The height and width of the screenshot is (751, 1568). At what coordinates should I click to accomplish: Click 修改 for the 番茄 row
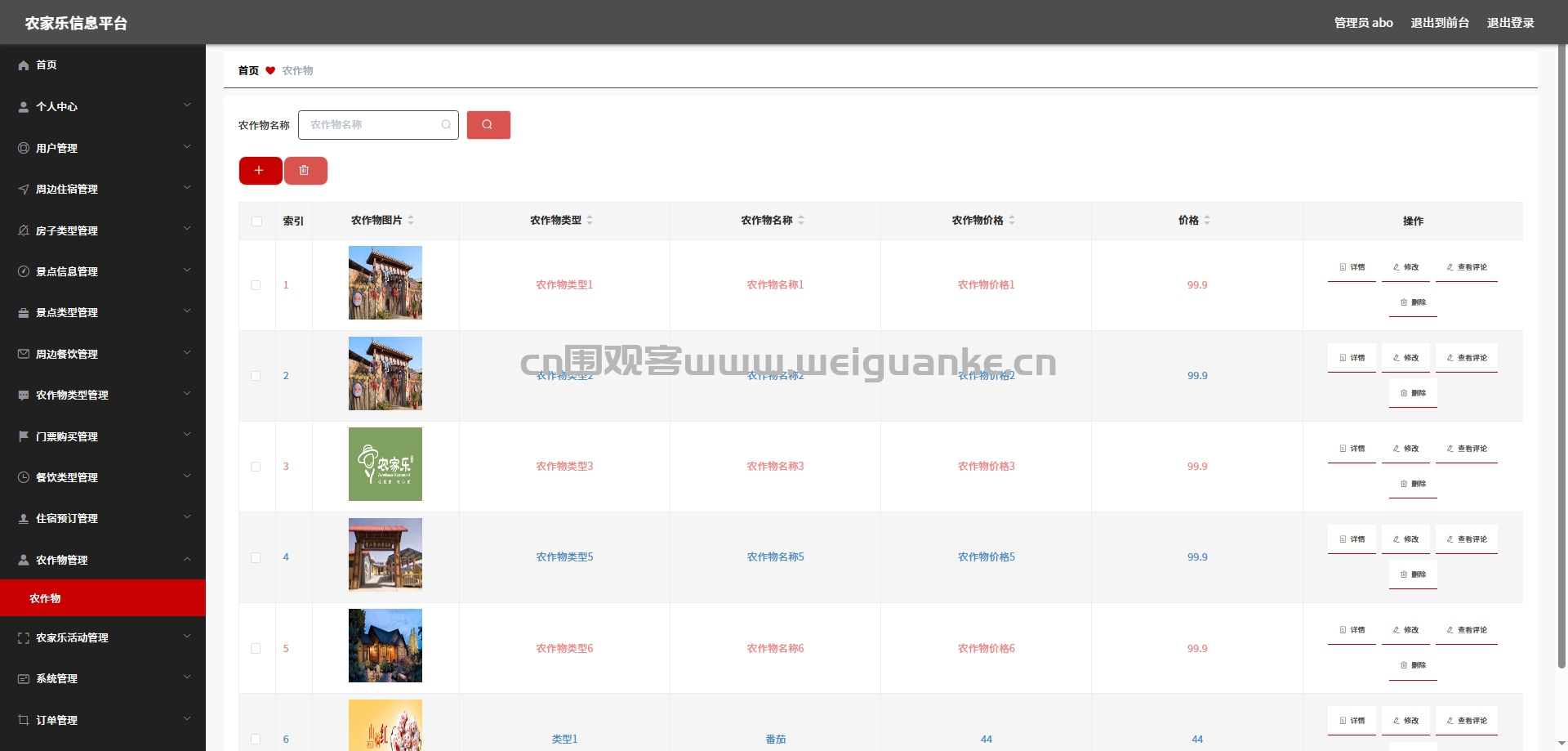[x=1405, y=721]
